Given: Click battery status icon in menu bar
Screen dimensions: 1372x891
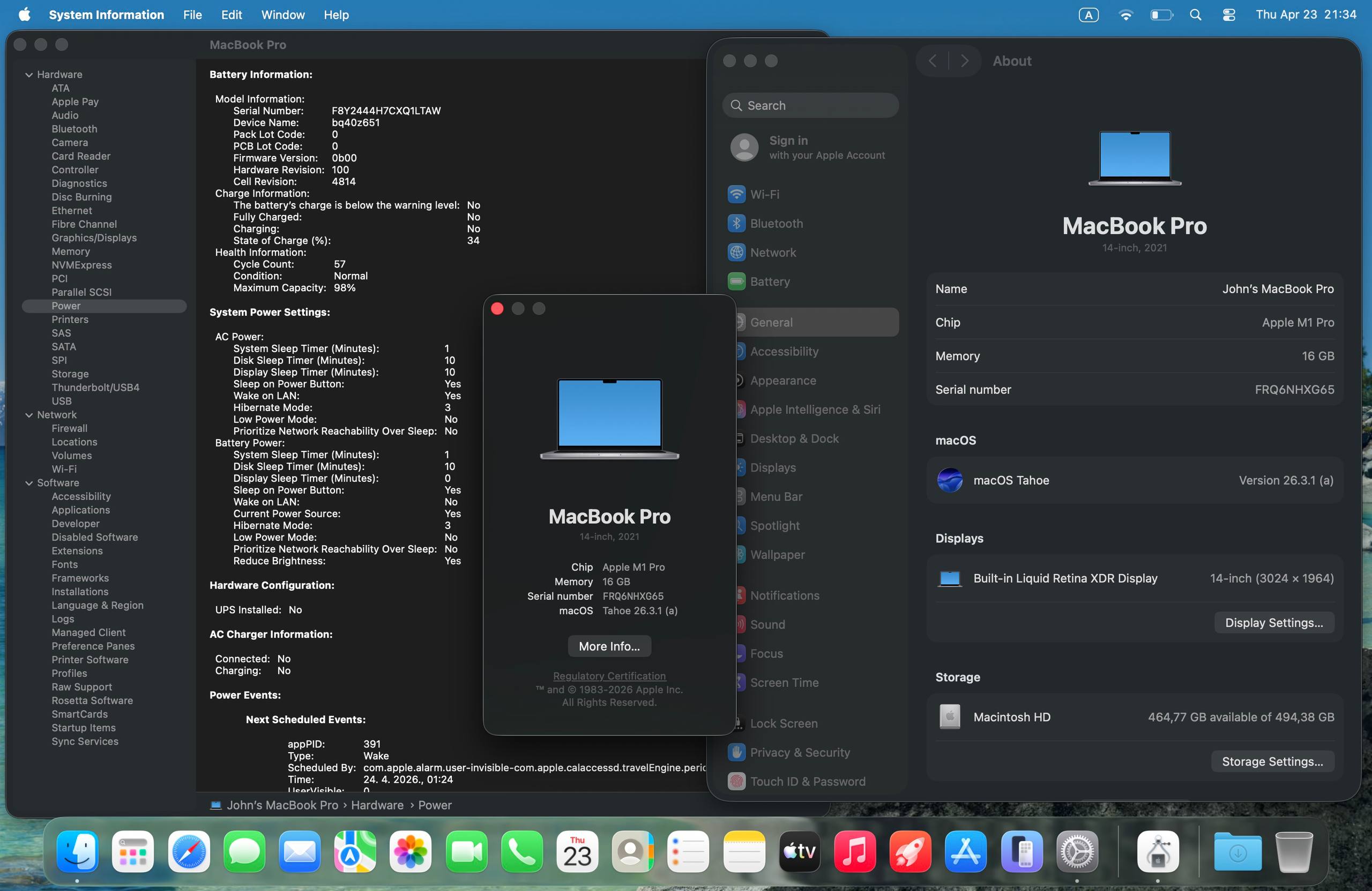Looking at the screenshot, I should coord(1161,15).
